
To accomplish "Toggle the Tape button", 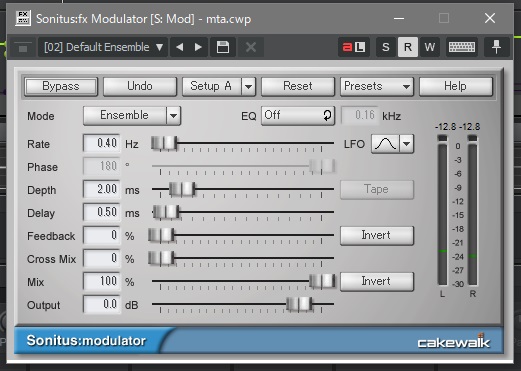I will 377,190.
